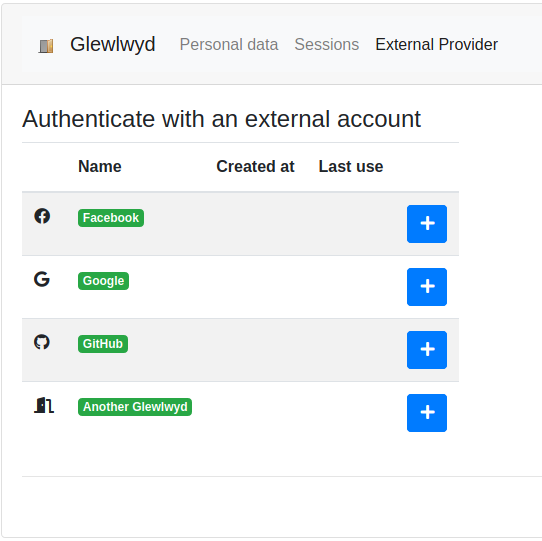The image size is (542, 541).
Task: Click the Another Glewlwyd door icon
Action: (44, 405)
